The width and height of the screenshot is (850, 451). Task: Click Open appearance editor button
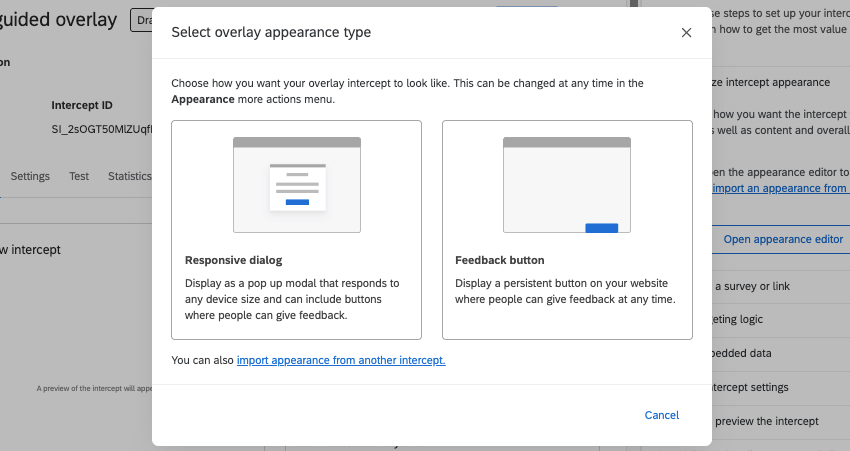[783, 239]
